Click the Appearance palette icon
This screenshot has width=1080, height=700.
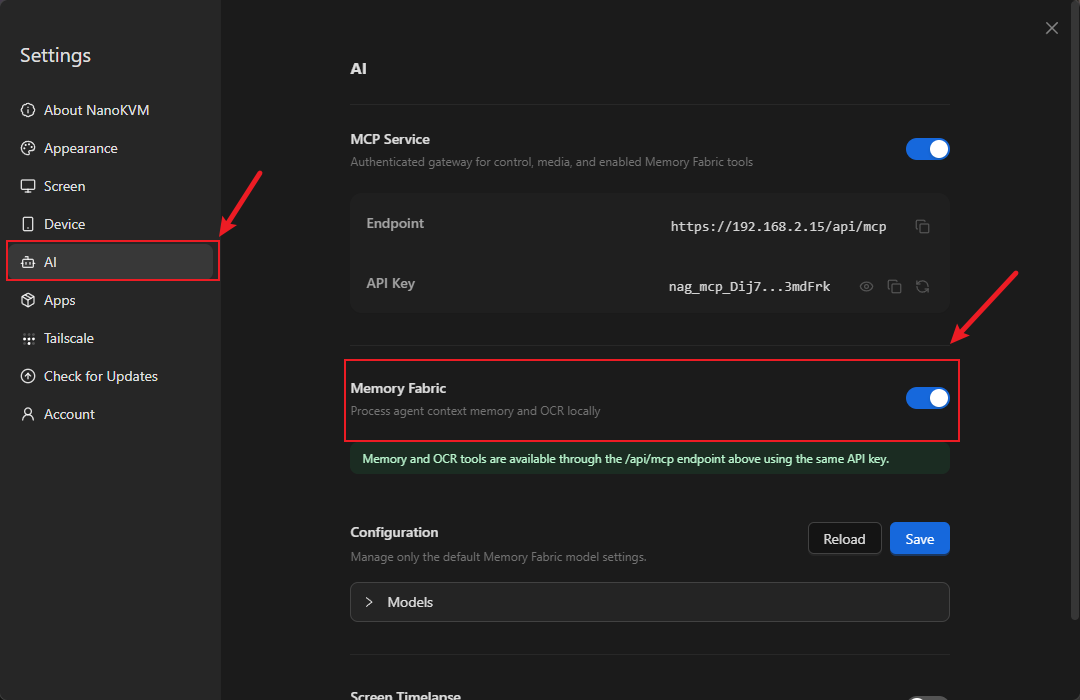28,148
